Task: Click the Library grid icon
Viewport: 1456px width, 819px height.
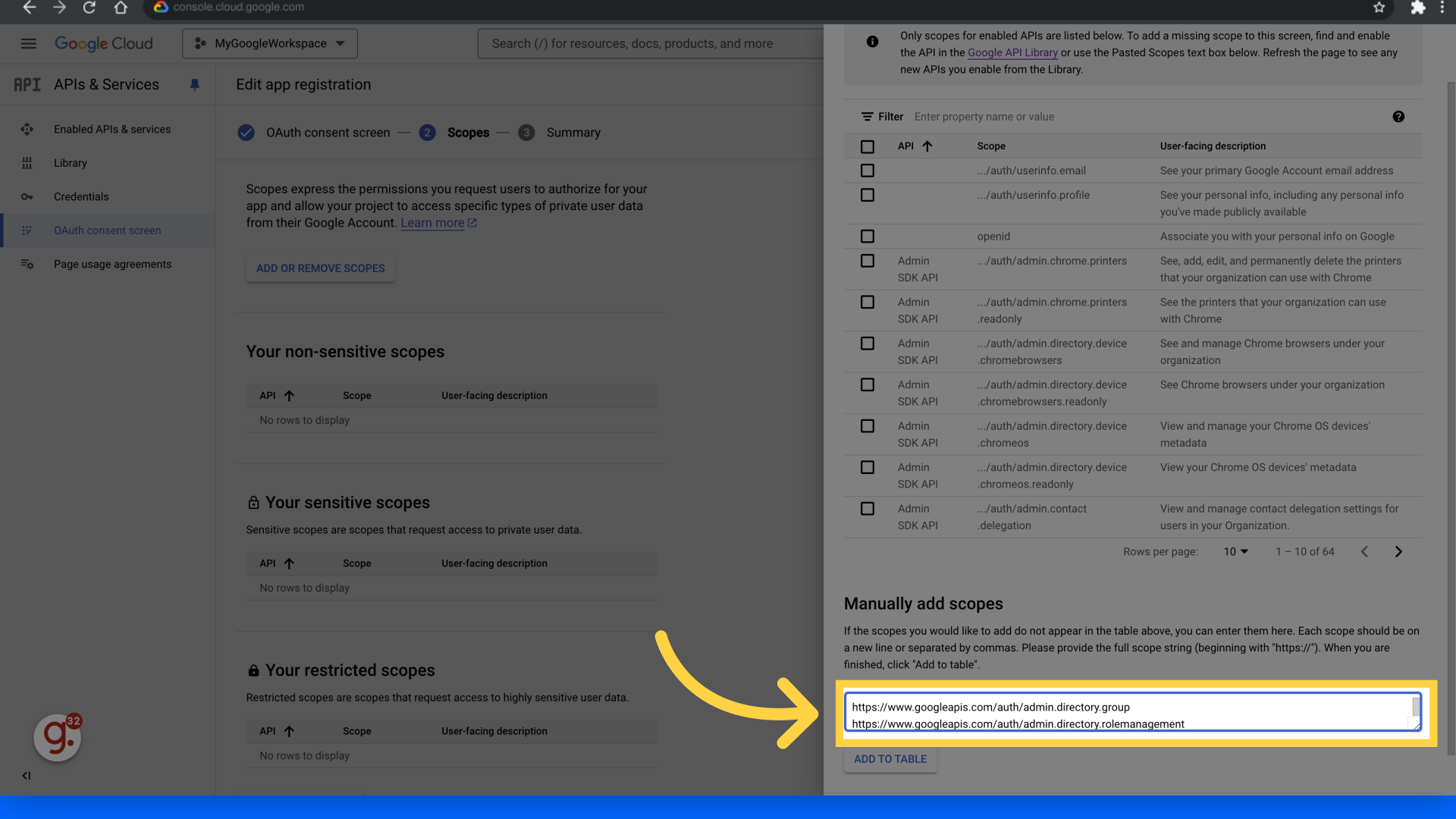Action: point(27,163)
